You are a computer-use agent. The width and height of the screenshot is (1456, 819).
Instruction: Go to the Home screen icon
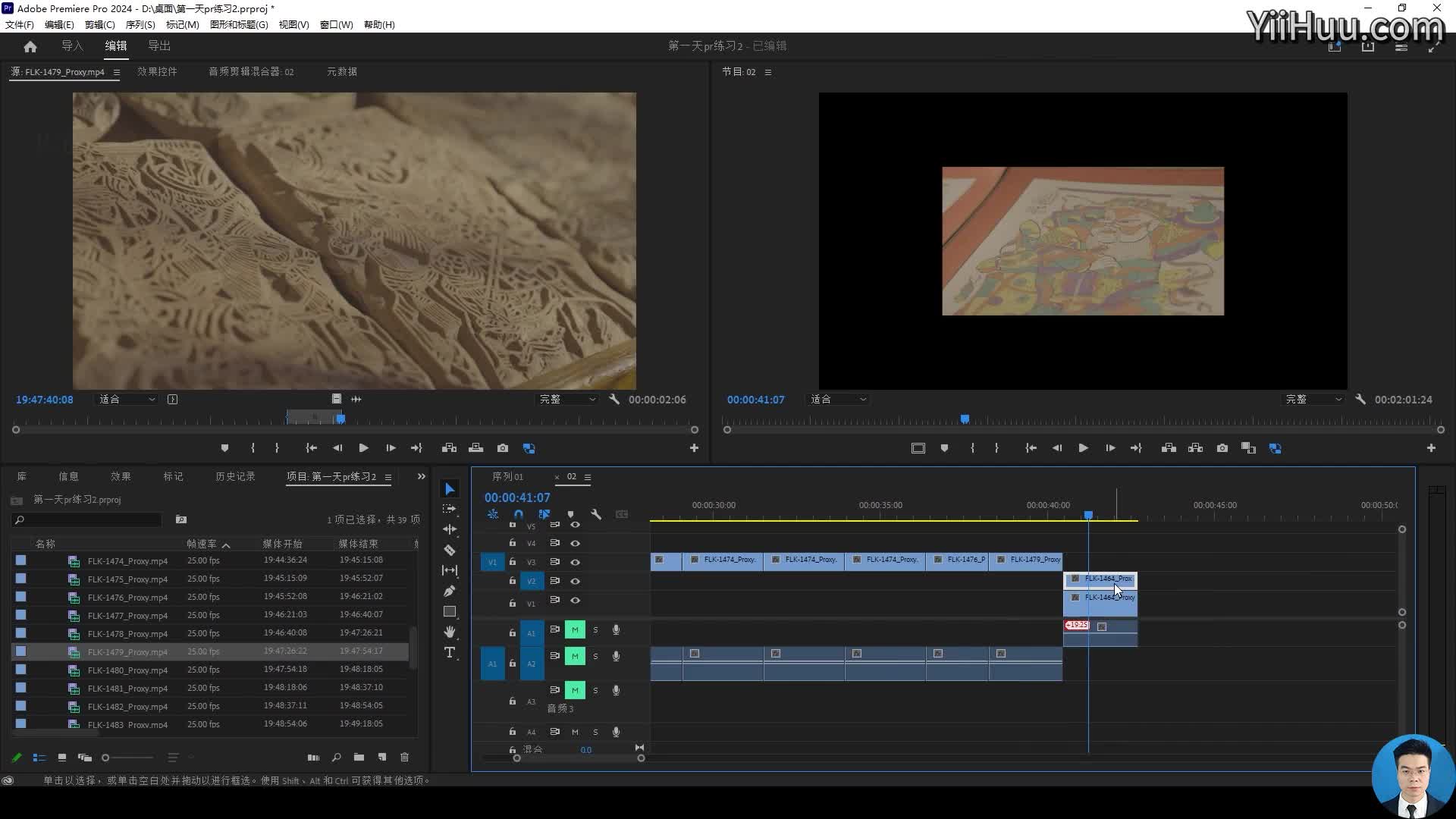(x=30, y=46)
